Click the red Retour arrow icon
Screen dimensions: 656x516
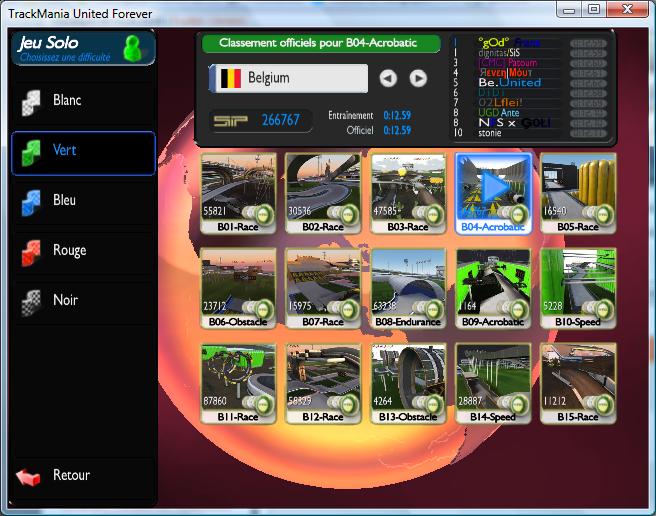click(30, 477)
